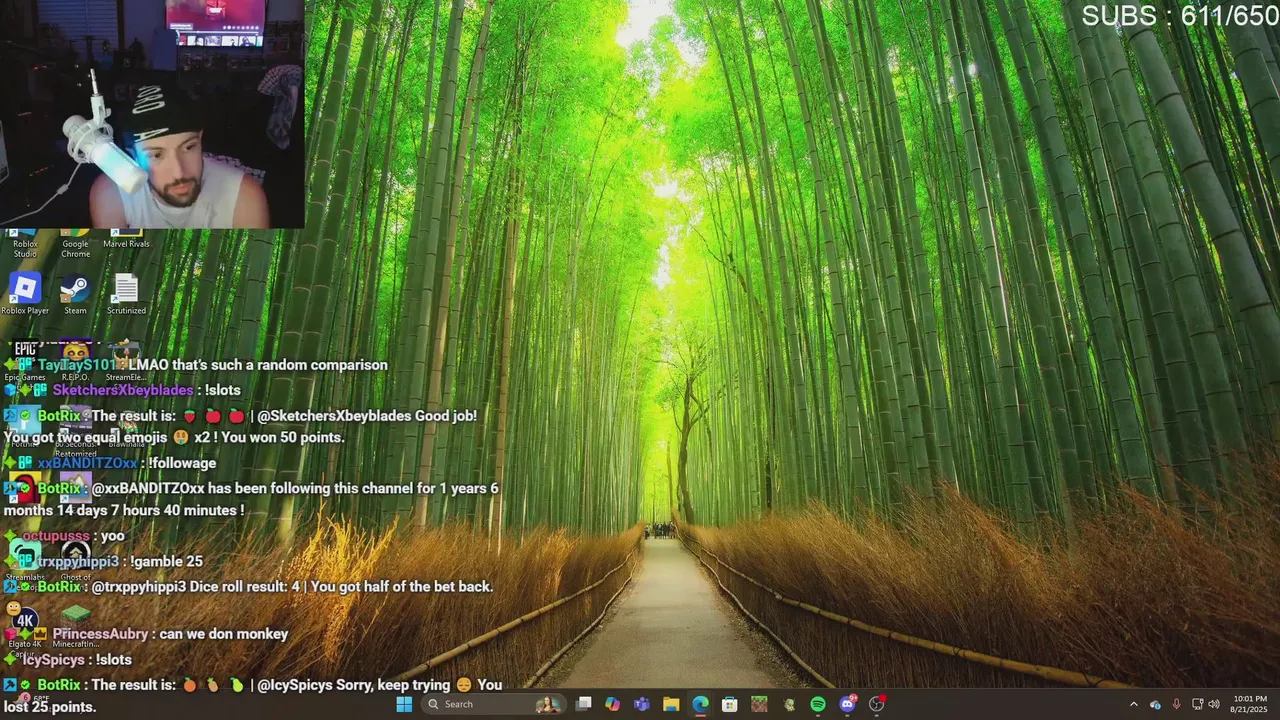
Task: Open Minecraft block icon on taskbar
Action: (x=759, y=704)
